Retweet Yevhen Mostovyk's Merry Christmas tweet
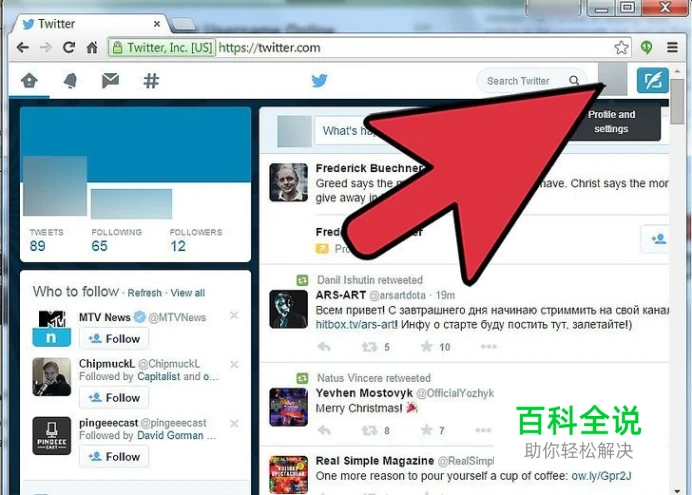Screen dimensions: 692x495 click(369, 430)
